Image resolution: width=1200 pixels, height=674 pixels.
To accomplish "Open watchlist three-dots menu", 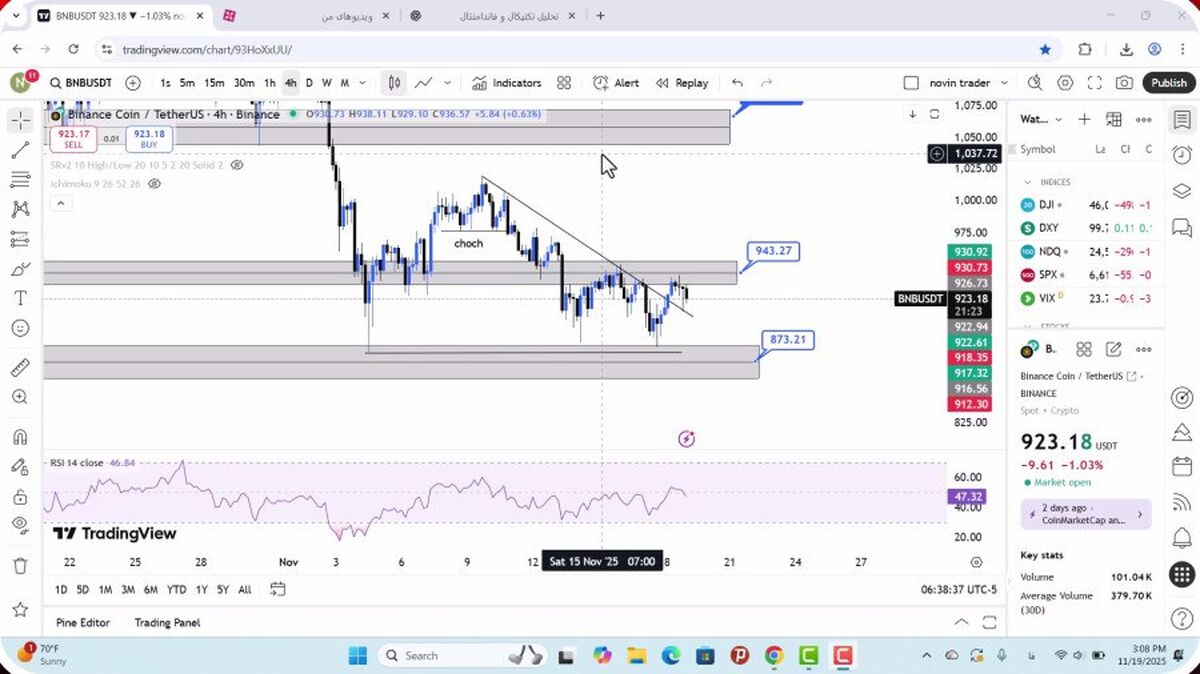I will (1144, 119).
